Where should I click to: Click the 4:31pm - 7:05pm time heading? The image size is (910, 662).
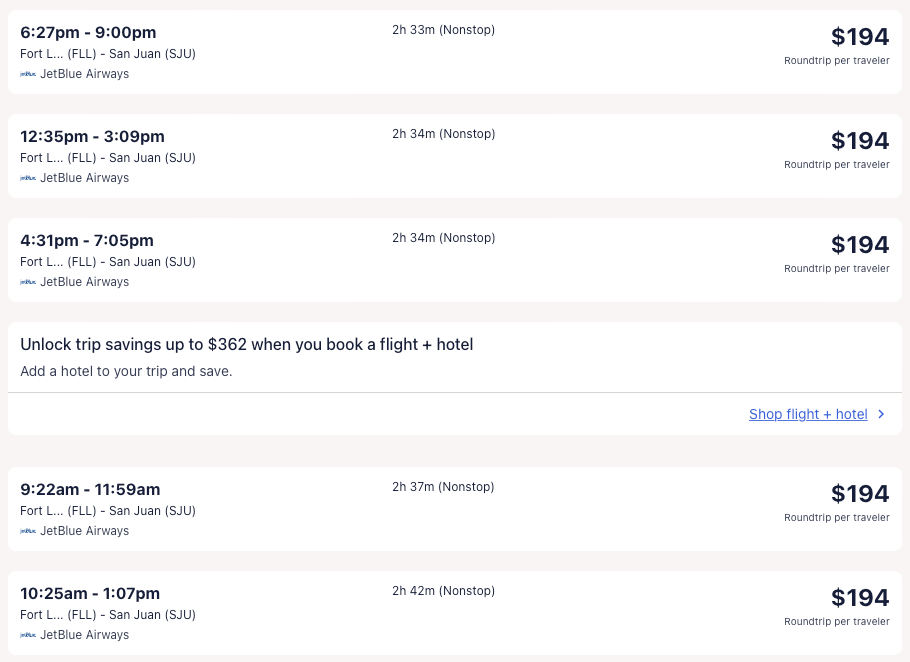(87, 241)
